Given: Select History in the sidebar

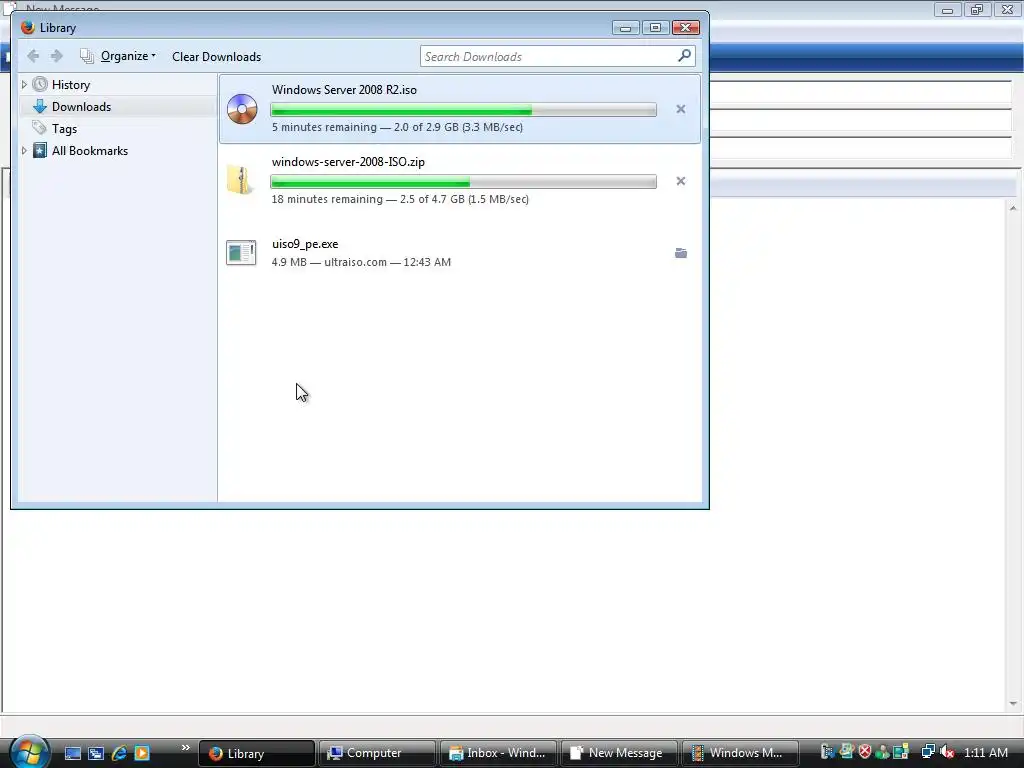Looking at the screenshot, I should (x=71, y=84).
